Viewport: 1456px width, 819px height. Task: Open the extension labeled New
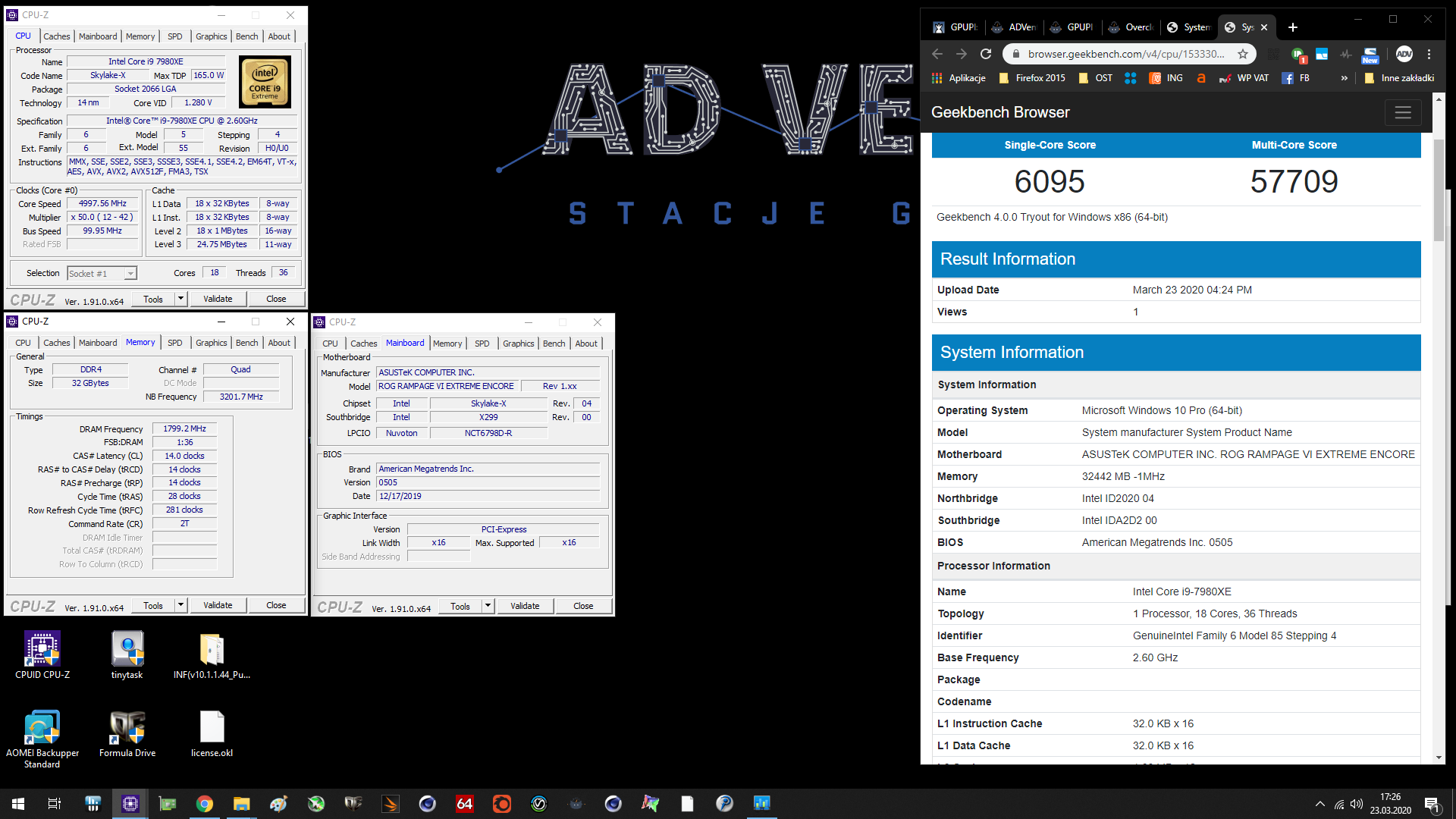click(x=1370, y=54)
